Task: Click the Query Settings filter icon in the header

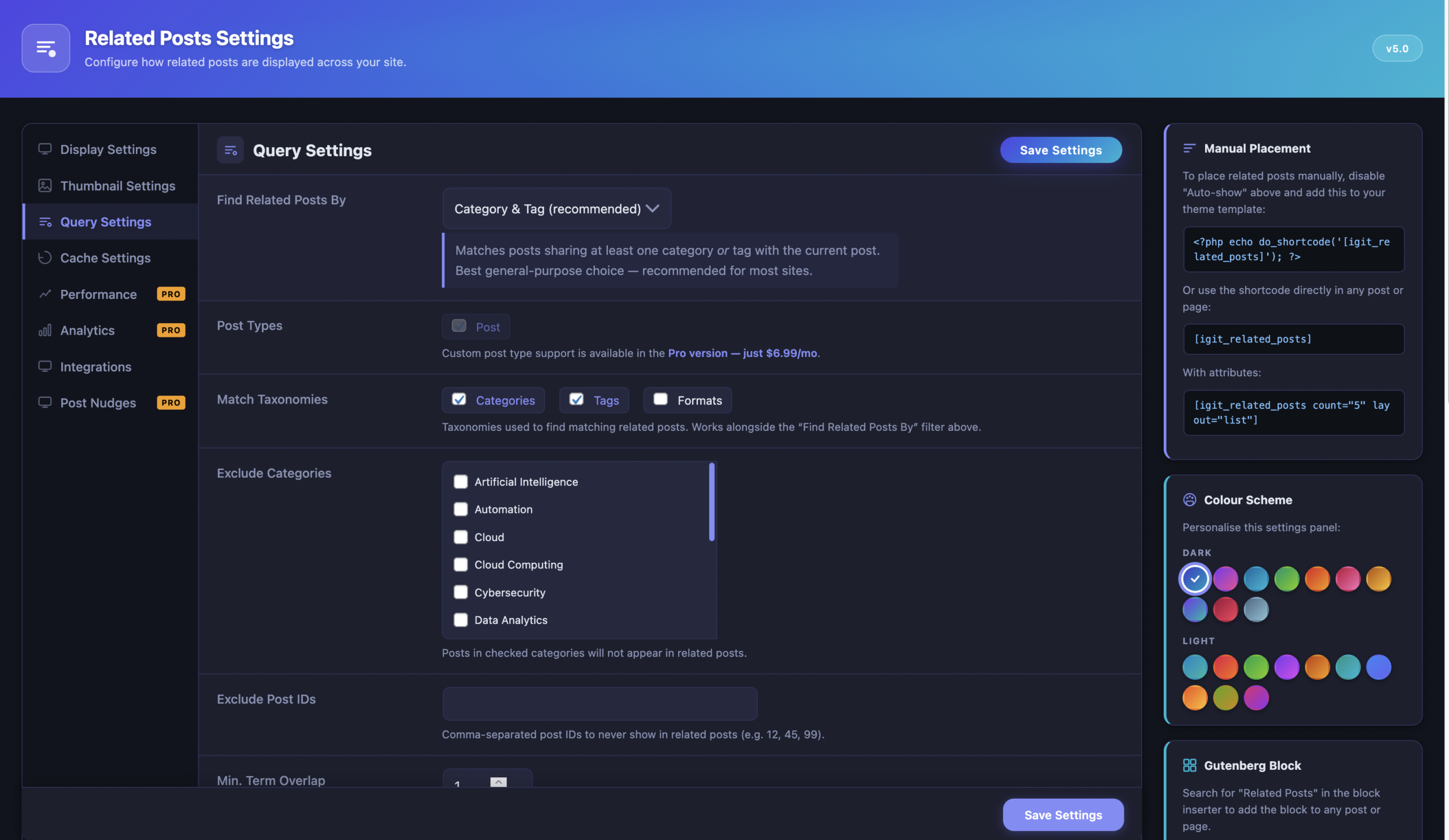Action: 230,149
